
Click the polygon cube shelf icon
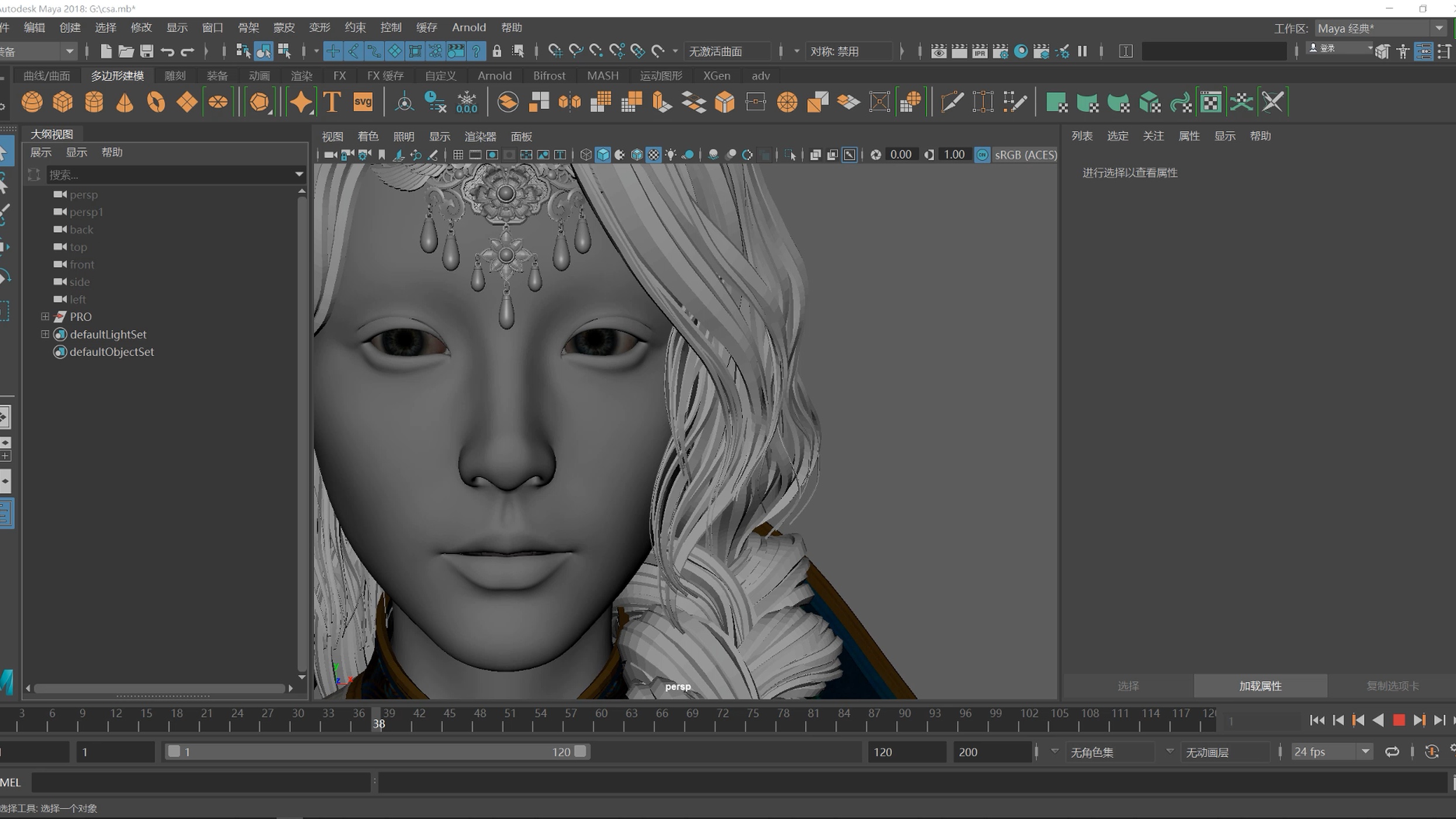coord(63,102)
